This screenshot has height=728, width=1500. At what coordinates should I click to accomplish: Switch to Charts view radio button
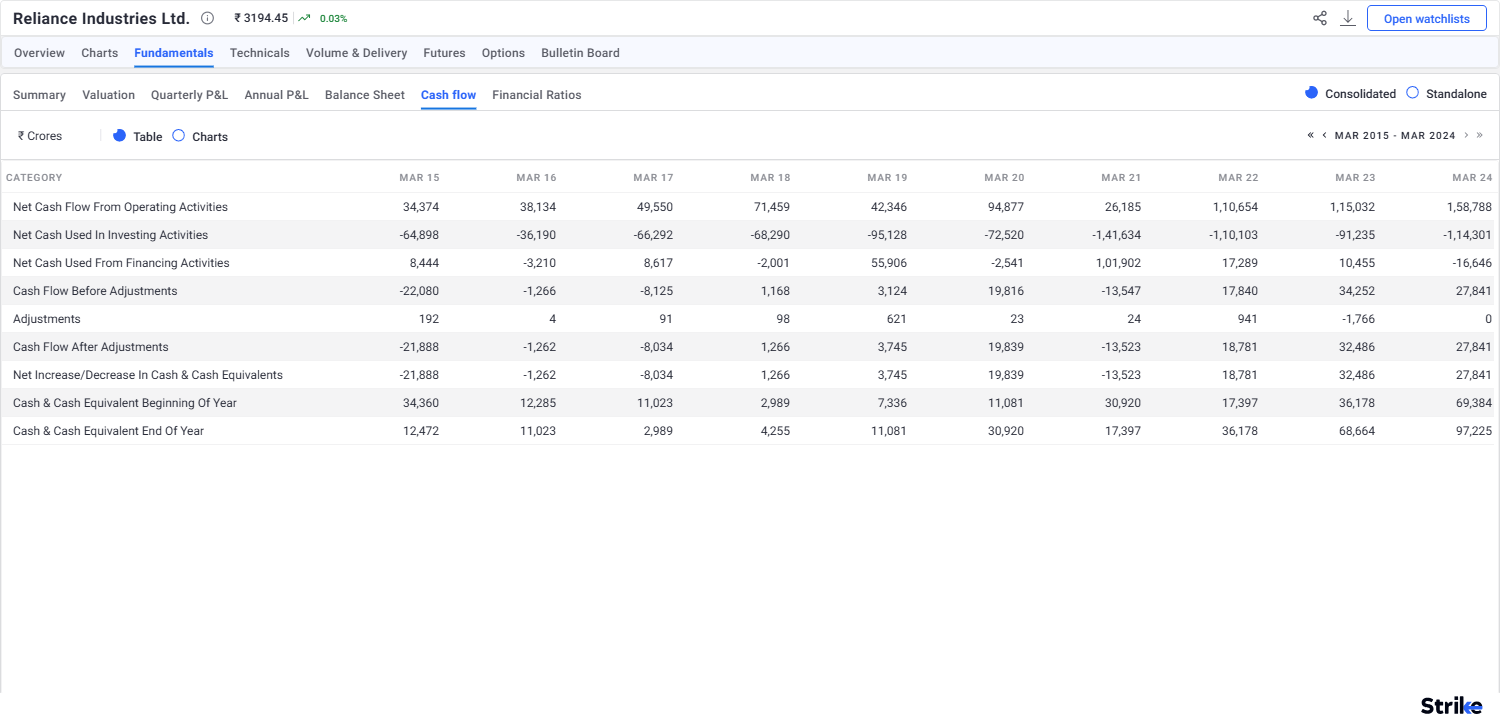tap(178, 135)
